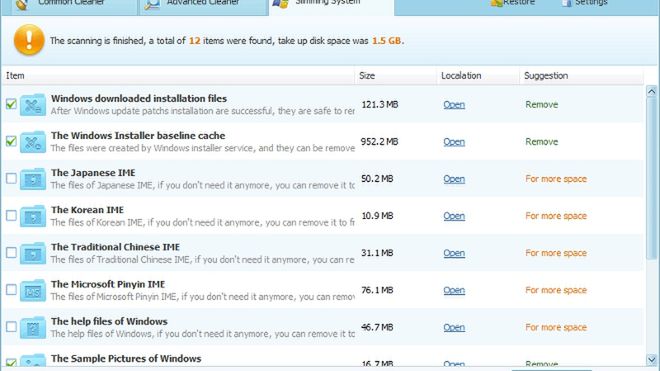Click the help files of Windows icon

33,327
